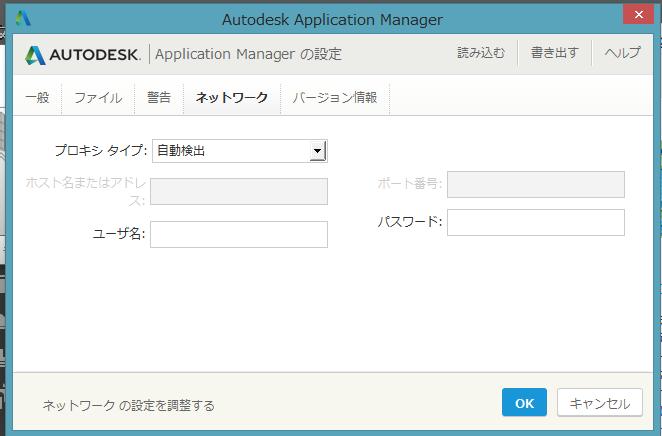The image size is (662, 436).
Task: Click the 自動検出 proxy type combo box
Action: click(x=240, y=151)
